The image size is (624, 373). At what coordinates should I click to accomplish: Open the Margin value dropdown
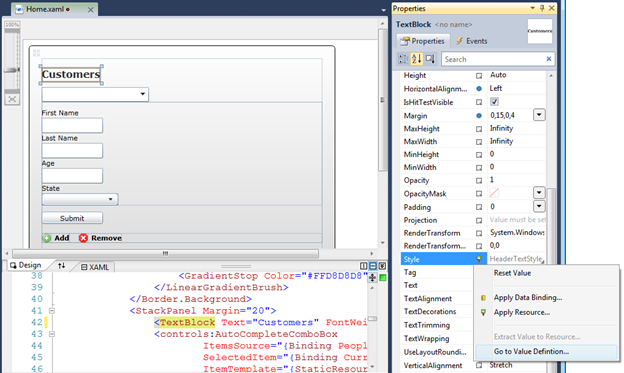[539, 115]
